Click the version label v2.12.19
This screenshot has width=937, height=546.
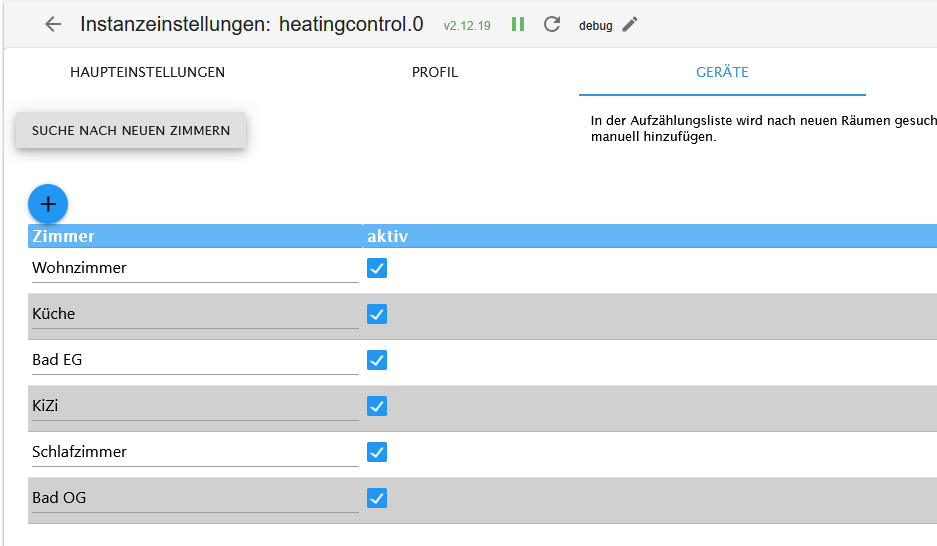point(467,26)
